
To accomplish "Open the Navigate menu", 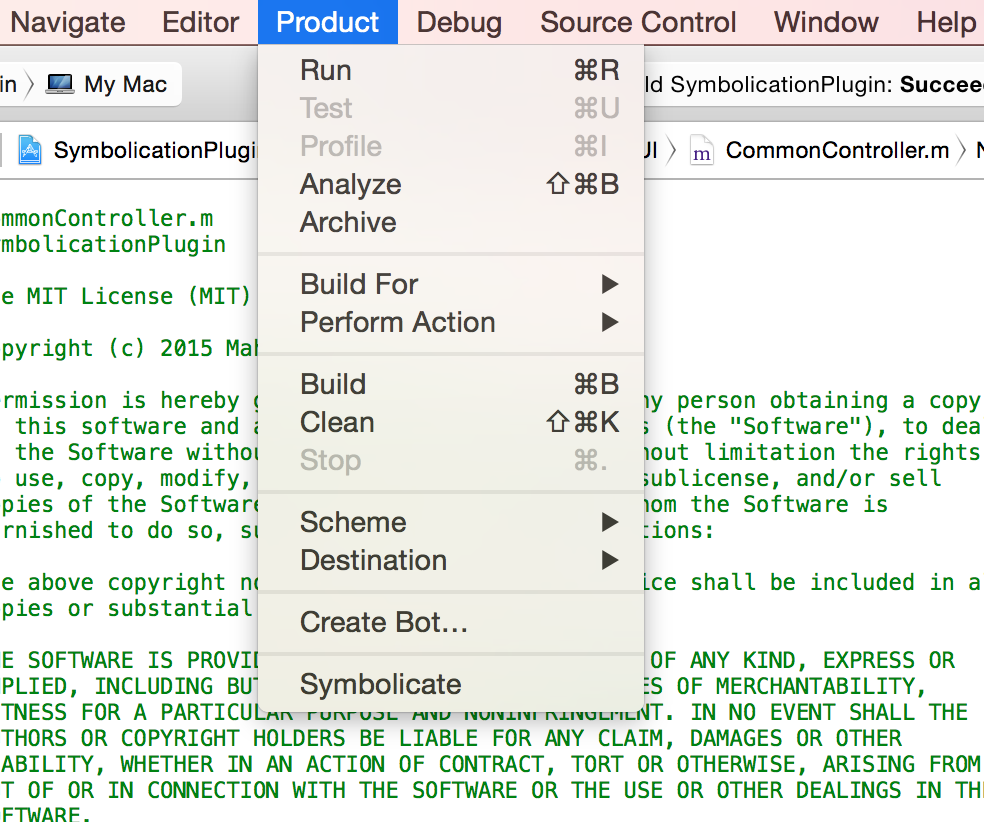I will [x=68, y=23].
